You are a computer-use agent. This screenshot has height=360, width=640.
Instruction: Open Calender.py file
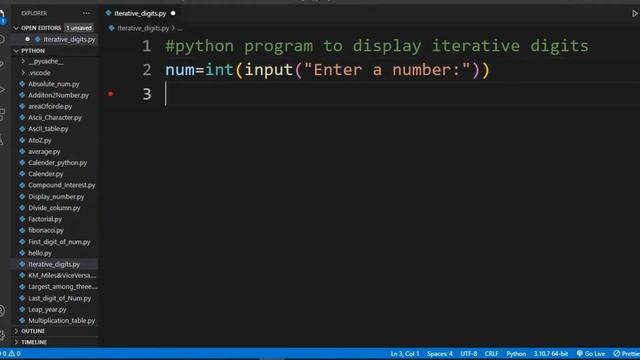pos(46,174)
